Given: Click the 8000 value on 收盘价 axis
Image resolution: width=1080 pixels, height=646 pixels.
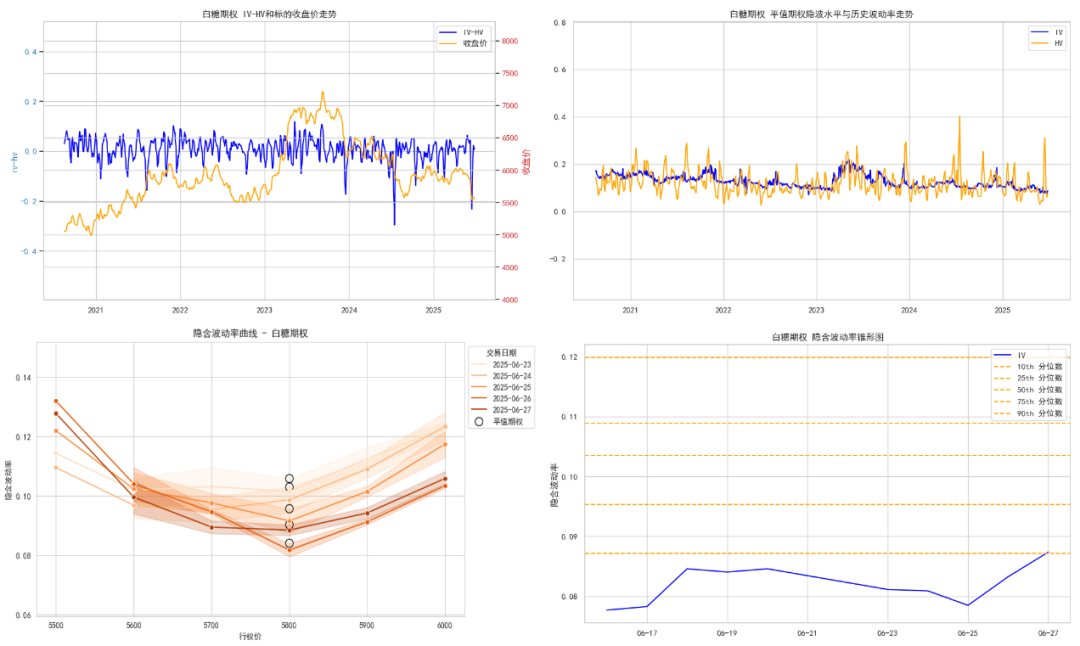Looking at the screenshot, I should tap(510, 41).
